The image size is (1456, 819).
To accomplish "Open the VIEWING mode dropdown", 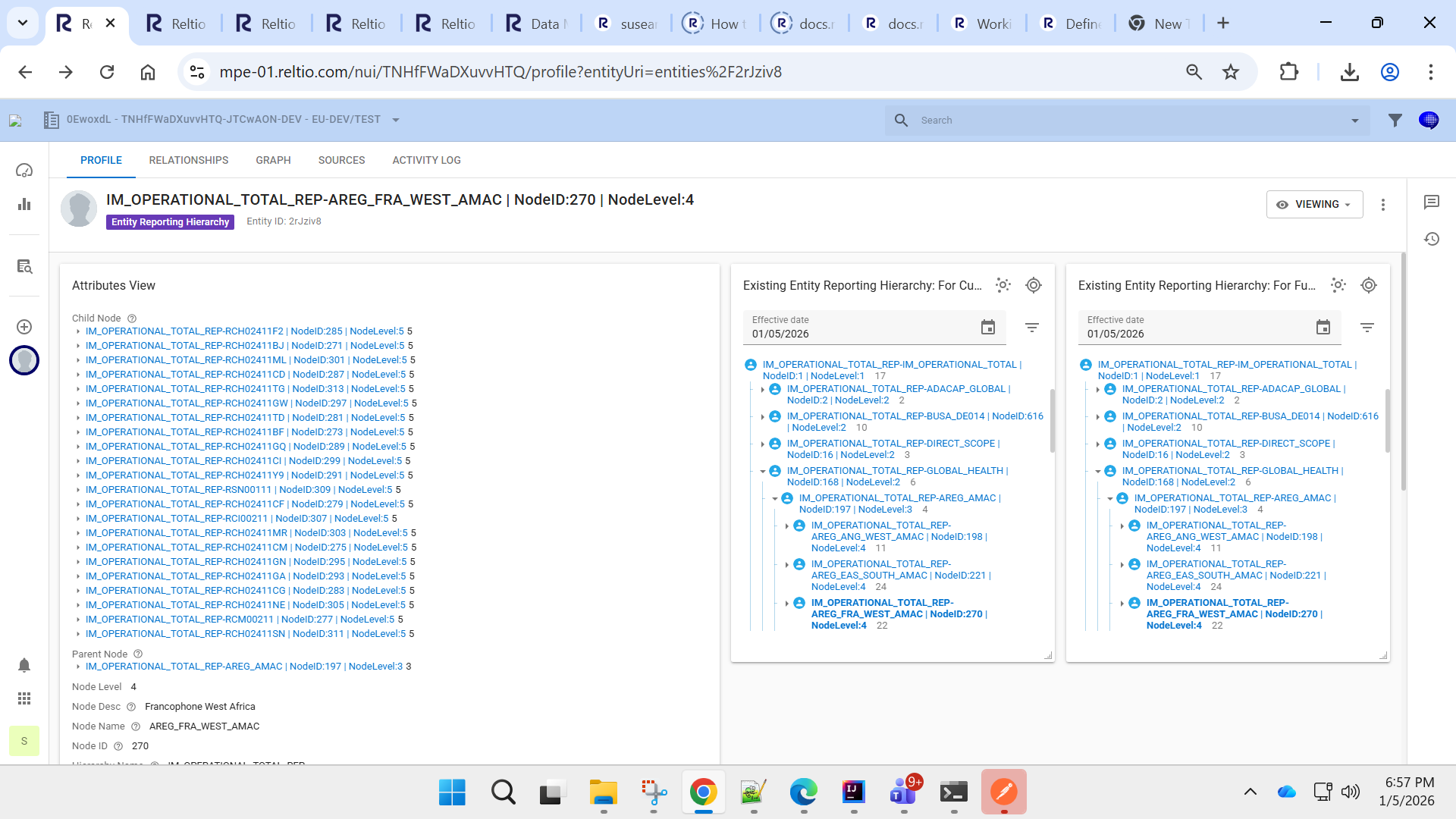I will pyautogui.click(x=1314, y=205).
